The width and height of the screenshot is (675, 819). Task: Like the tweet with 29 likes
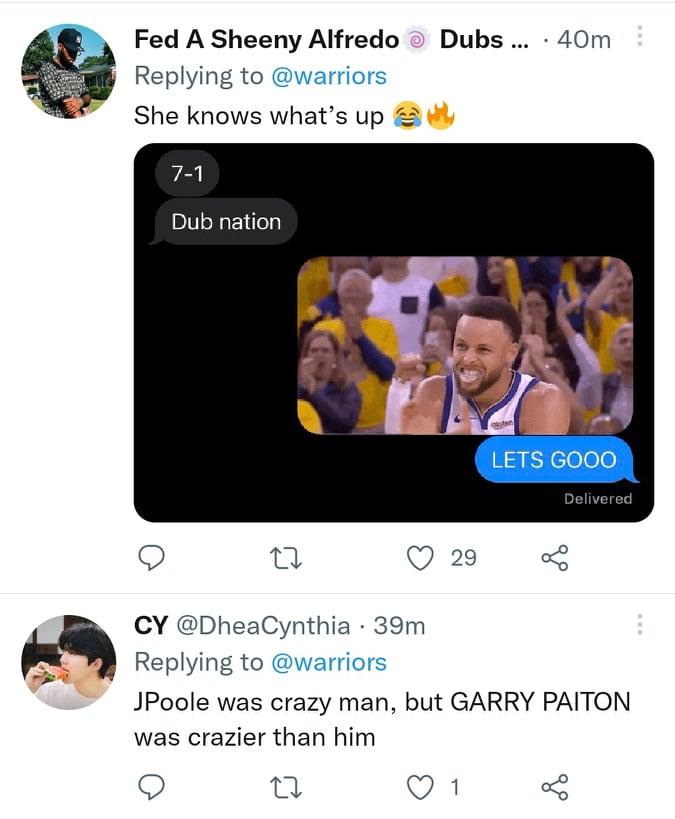coord(421,557)
